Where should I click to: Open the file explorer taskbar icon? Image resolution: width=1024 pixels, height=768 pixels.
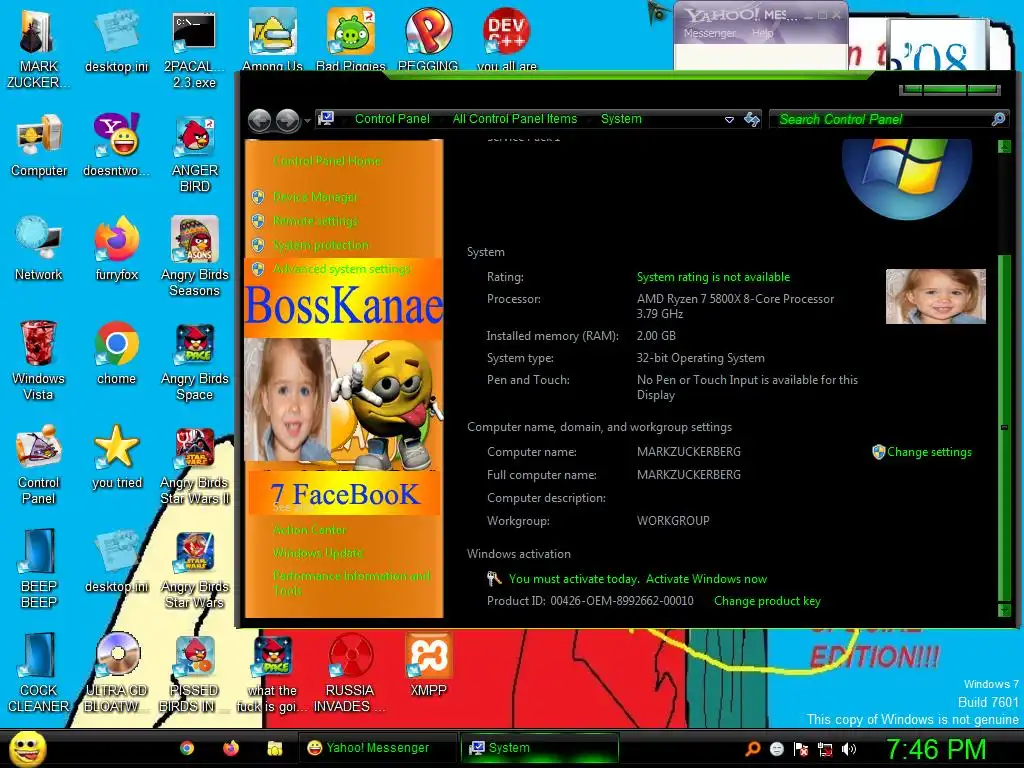(x=275, y=748)
